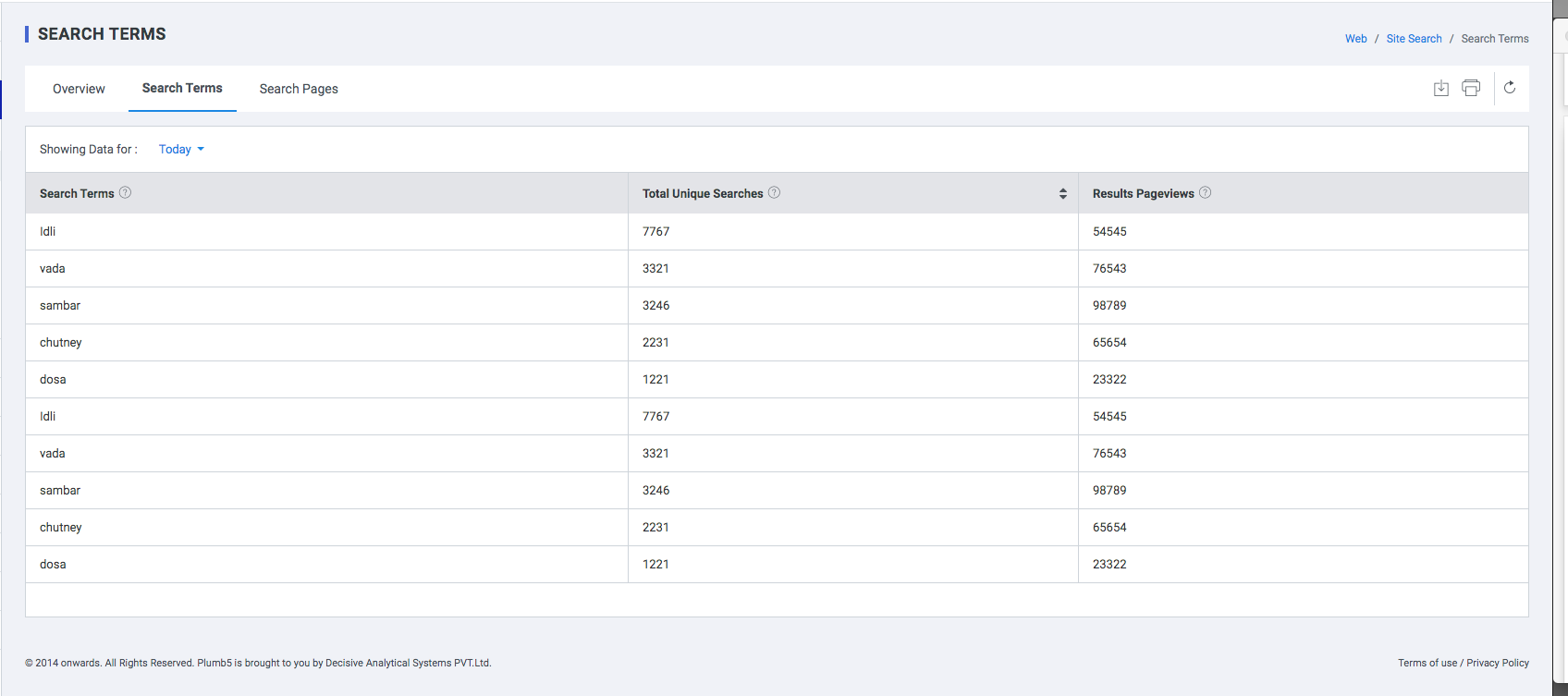Click the print icon
This screenshot has height=696, width=1568.
1471,88
